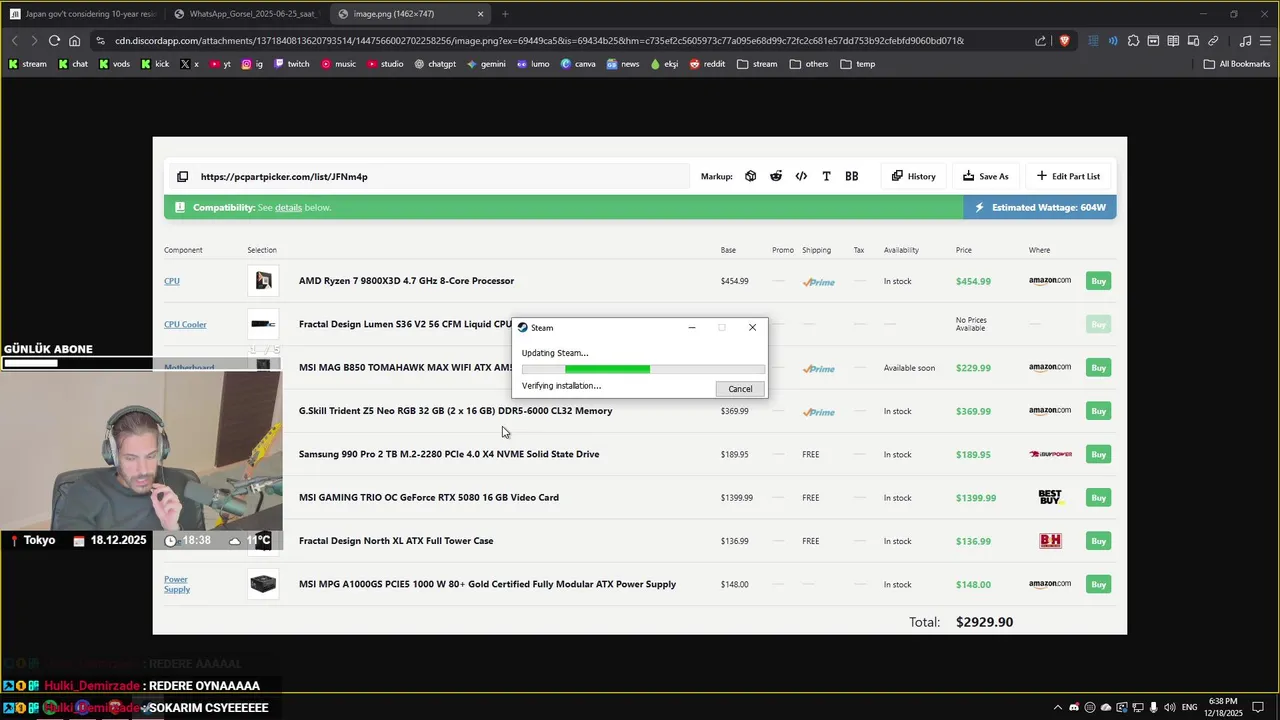Select the plain text T markup icon

pyautogui.click(x=826, y=176)
